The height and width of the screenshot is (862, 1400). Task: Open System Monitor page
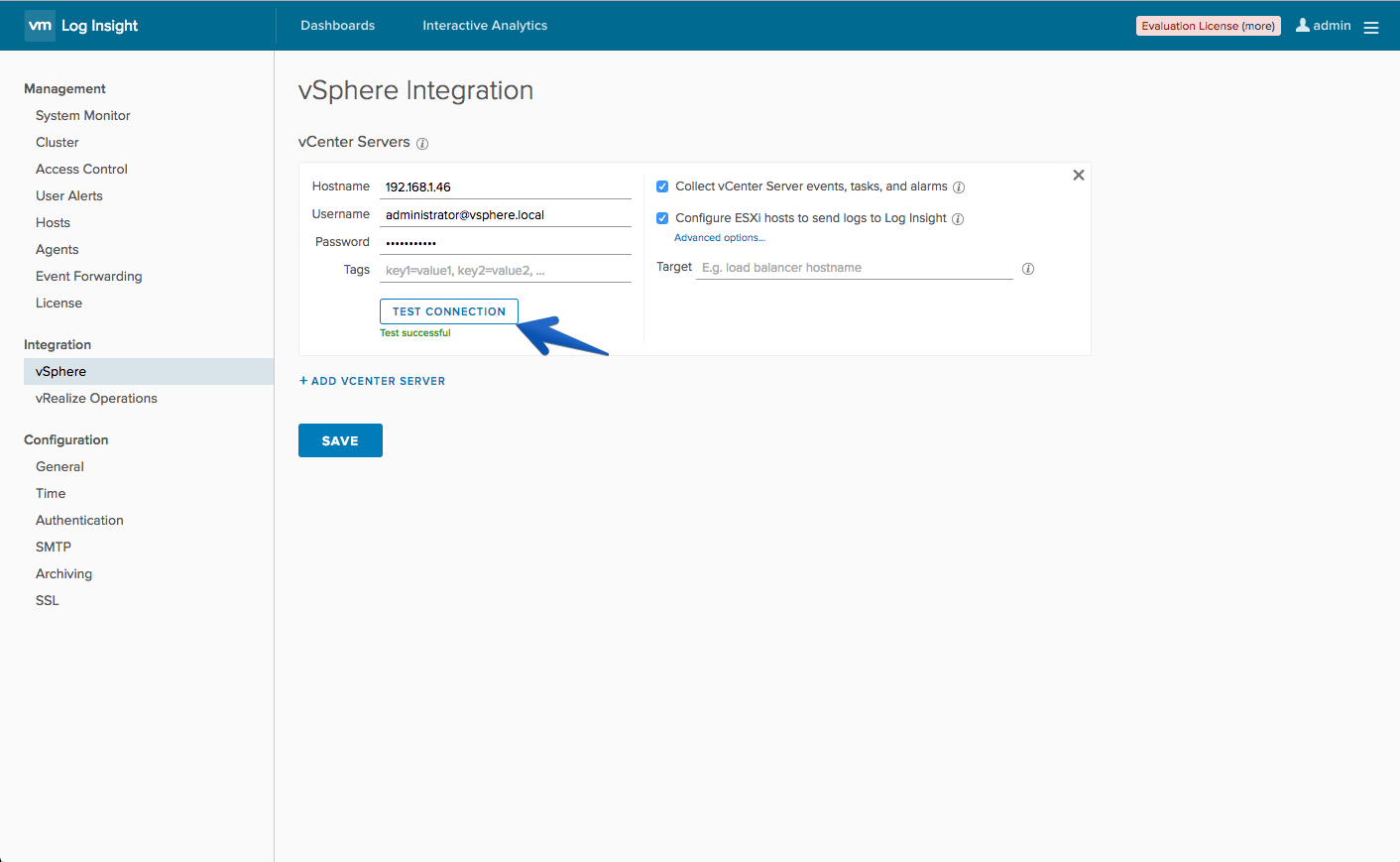[83, 116]
